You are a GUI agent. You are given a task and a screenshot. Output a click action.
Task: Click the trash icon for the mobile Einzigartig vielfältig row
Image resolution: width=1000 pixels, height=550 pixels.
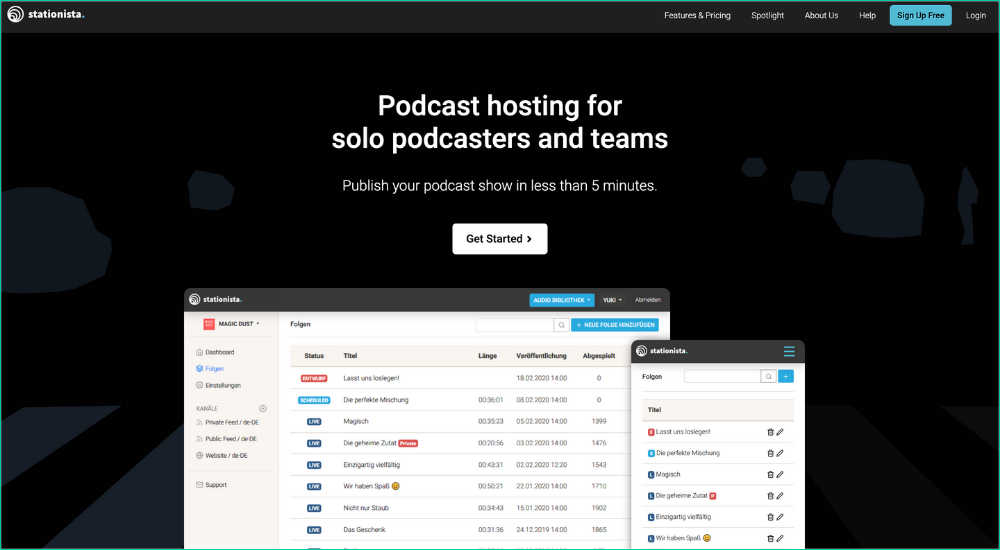click(770, 517)
